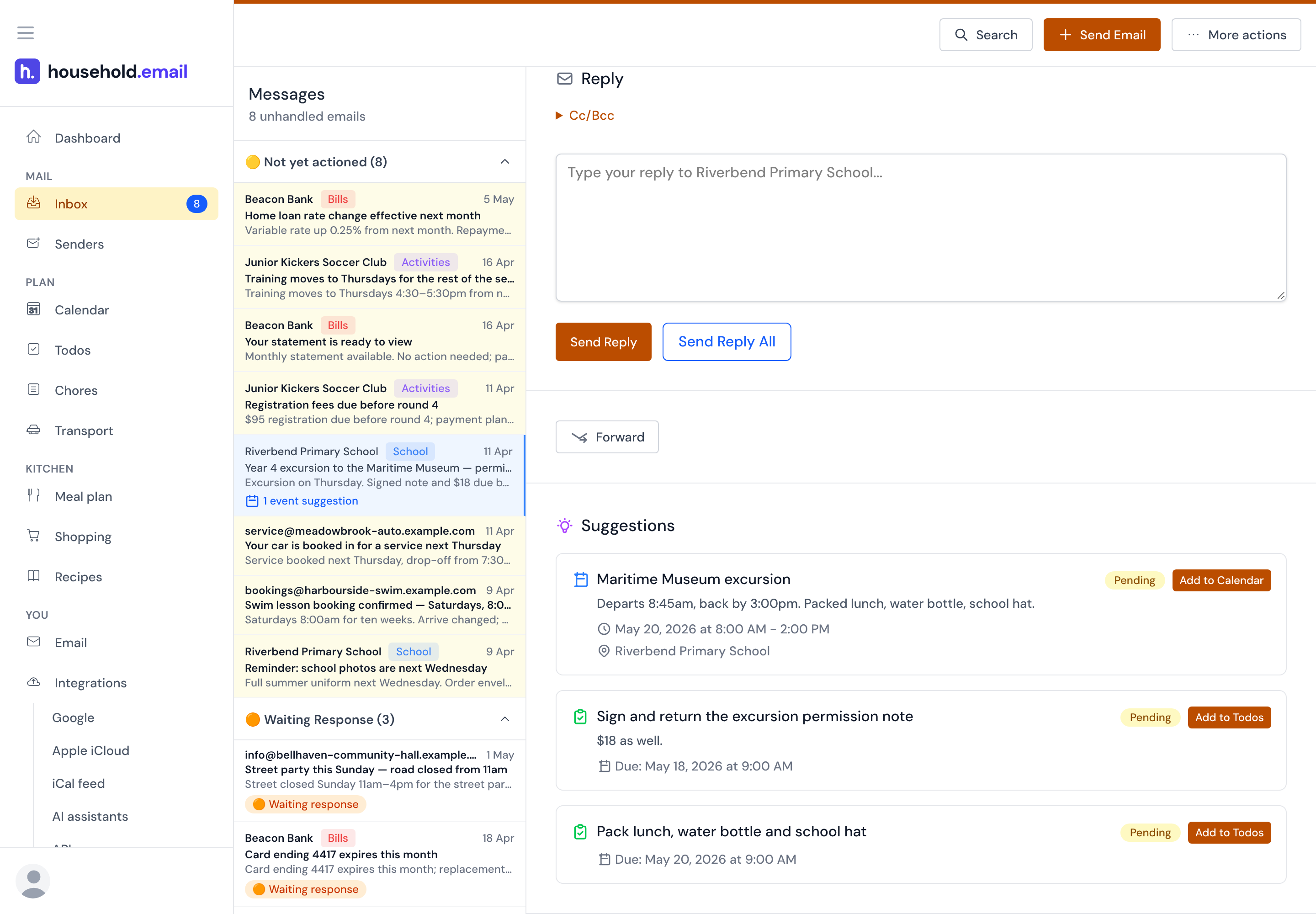
Task: Click the user avatar icon
Action: click(32, 882)
